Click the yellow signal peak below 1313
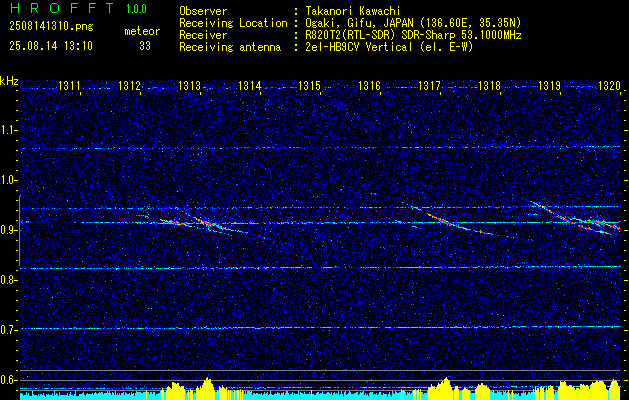The height and width of the screenshot is (400, 629). pos(207,387)
